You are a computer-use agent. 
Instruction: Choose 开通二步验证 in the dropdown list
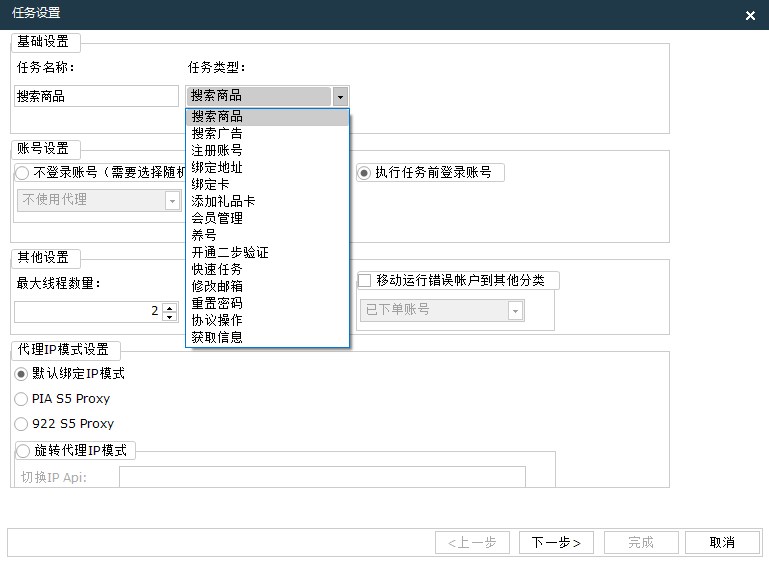(x=267, y=252)
